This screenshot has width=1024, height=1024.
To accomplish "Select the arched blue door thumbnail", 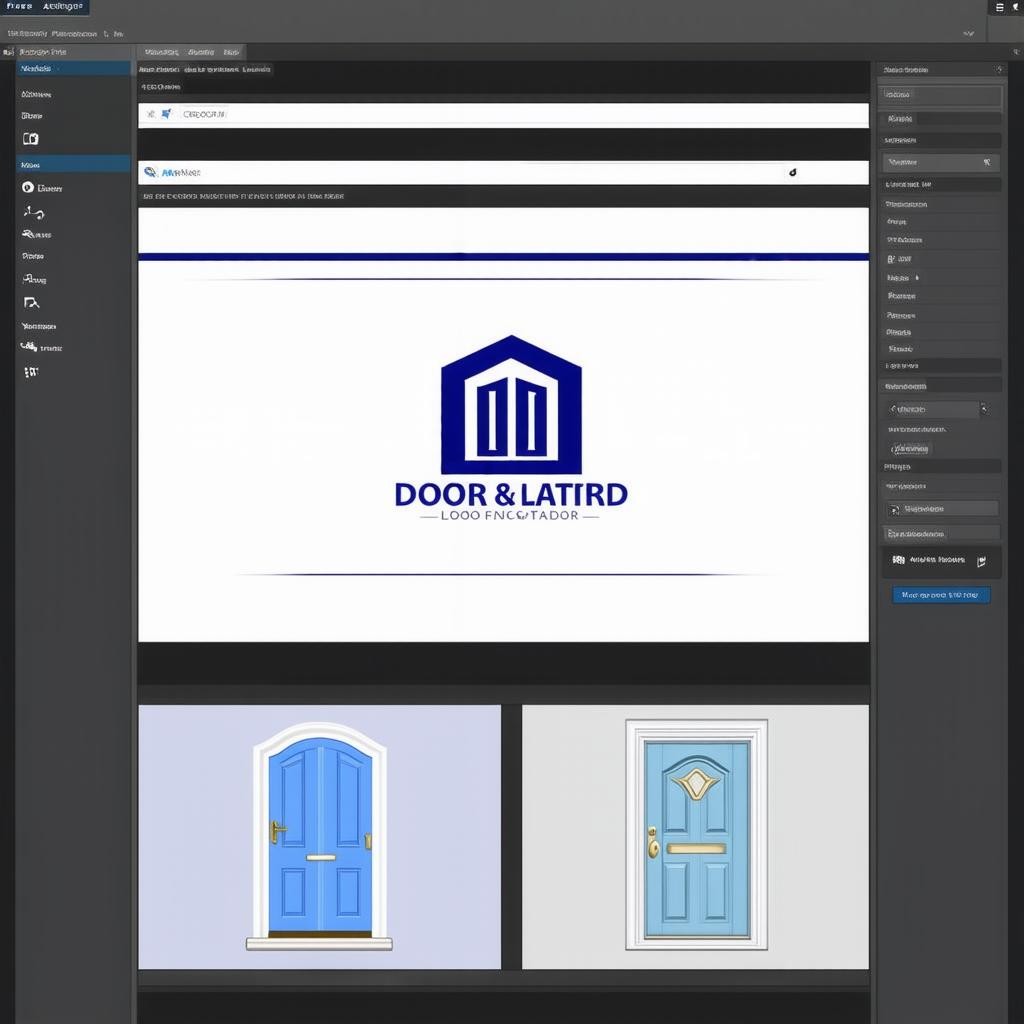I will pyautogui.click(x=319, y=837).
